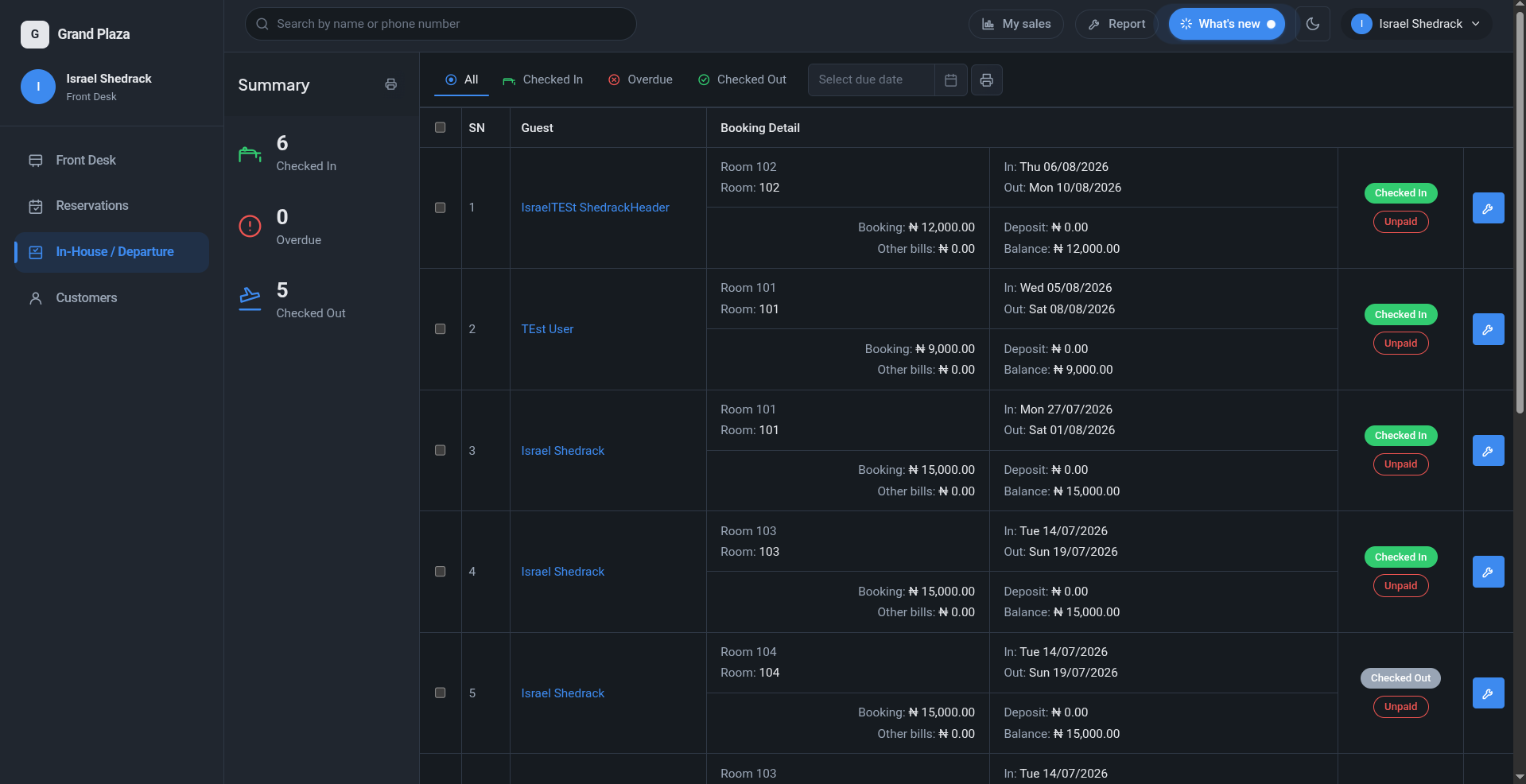Select In-House / Departure in sidebar
Image resolution: width=1526 pixels, height=784 pixels.
(111, 252)
